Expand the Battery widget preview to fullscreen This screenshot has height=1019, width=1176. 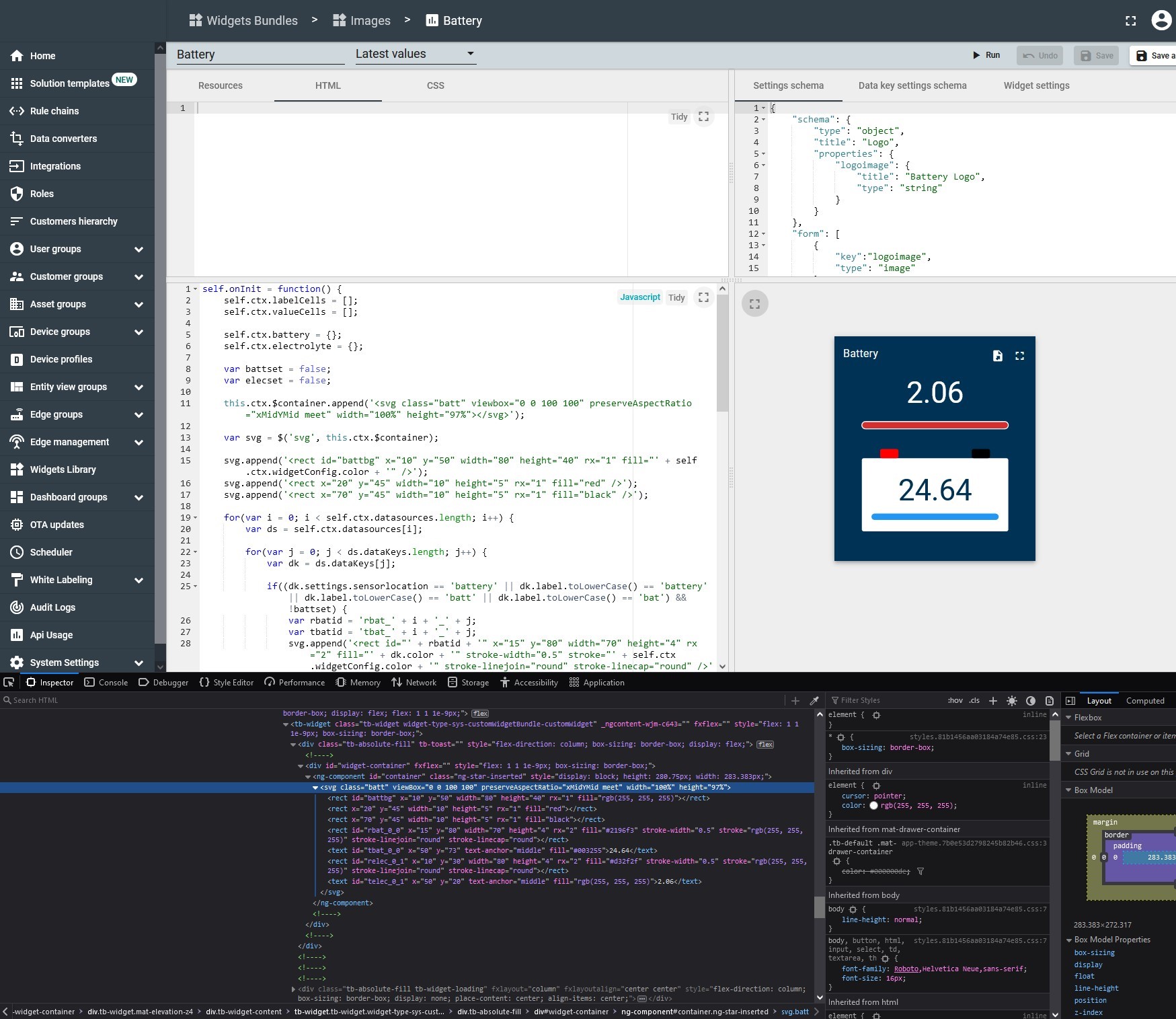(x=1019, y=355)
